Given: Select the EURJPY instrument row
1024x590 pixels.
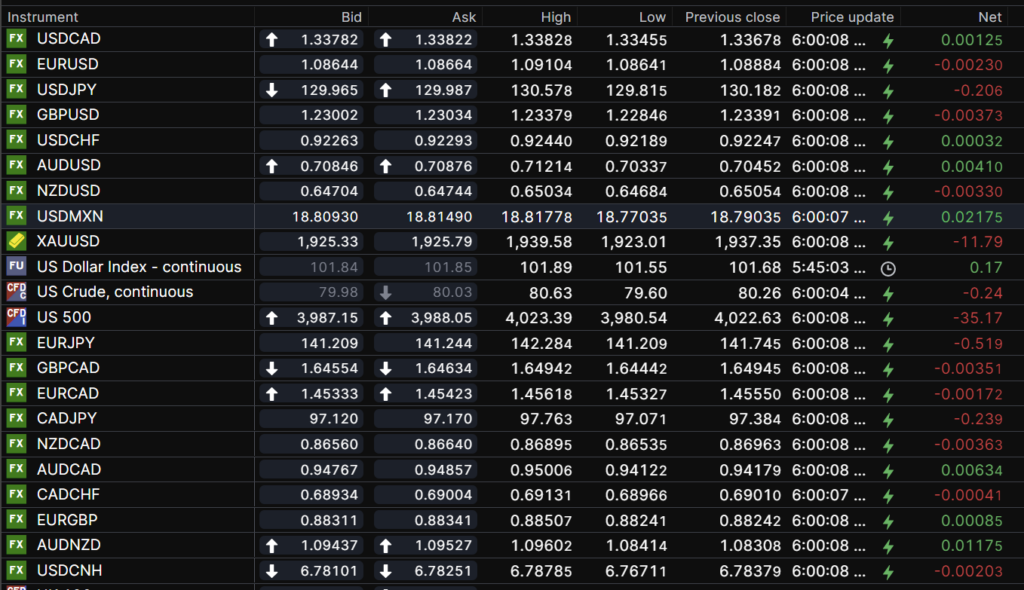Looking at the screenshot, I should click(66, 342).
